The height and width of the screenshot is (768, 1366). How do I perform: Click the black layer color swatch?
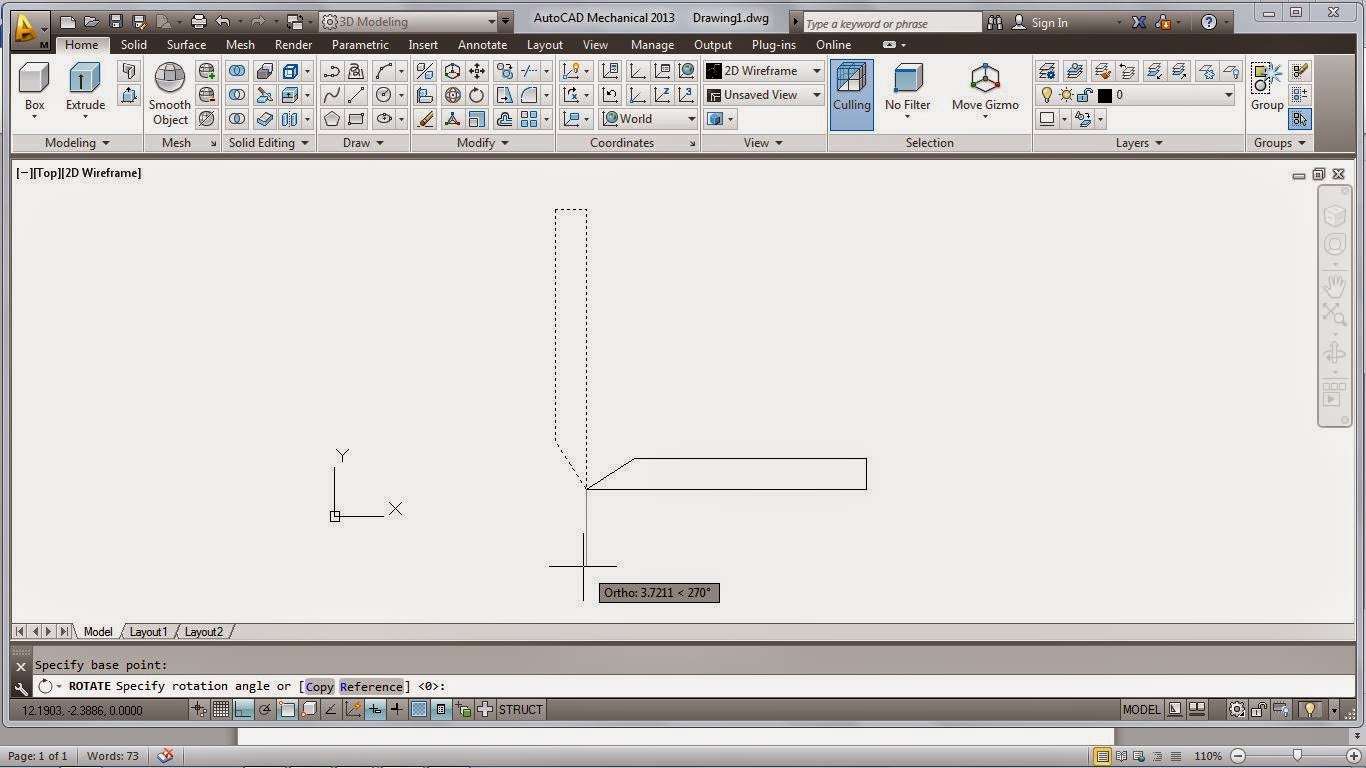coord(1104,95)
